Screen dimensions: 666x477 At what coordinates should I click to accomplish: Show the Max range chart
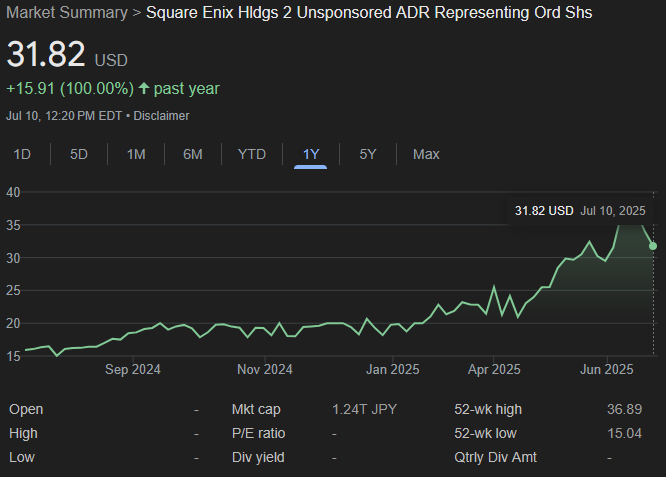[426, 154]
